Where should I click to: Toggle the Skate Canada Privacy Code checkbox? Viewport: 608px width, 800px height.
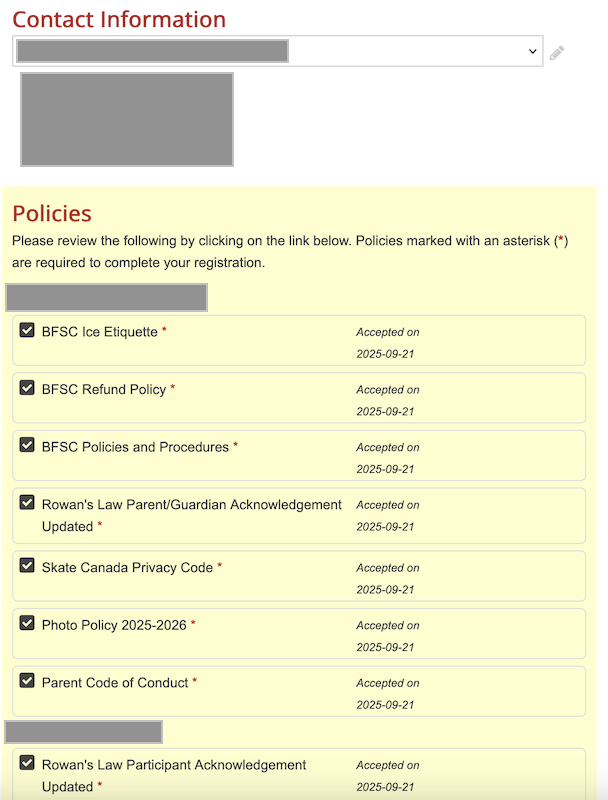(27, 566)
